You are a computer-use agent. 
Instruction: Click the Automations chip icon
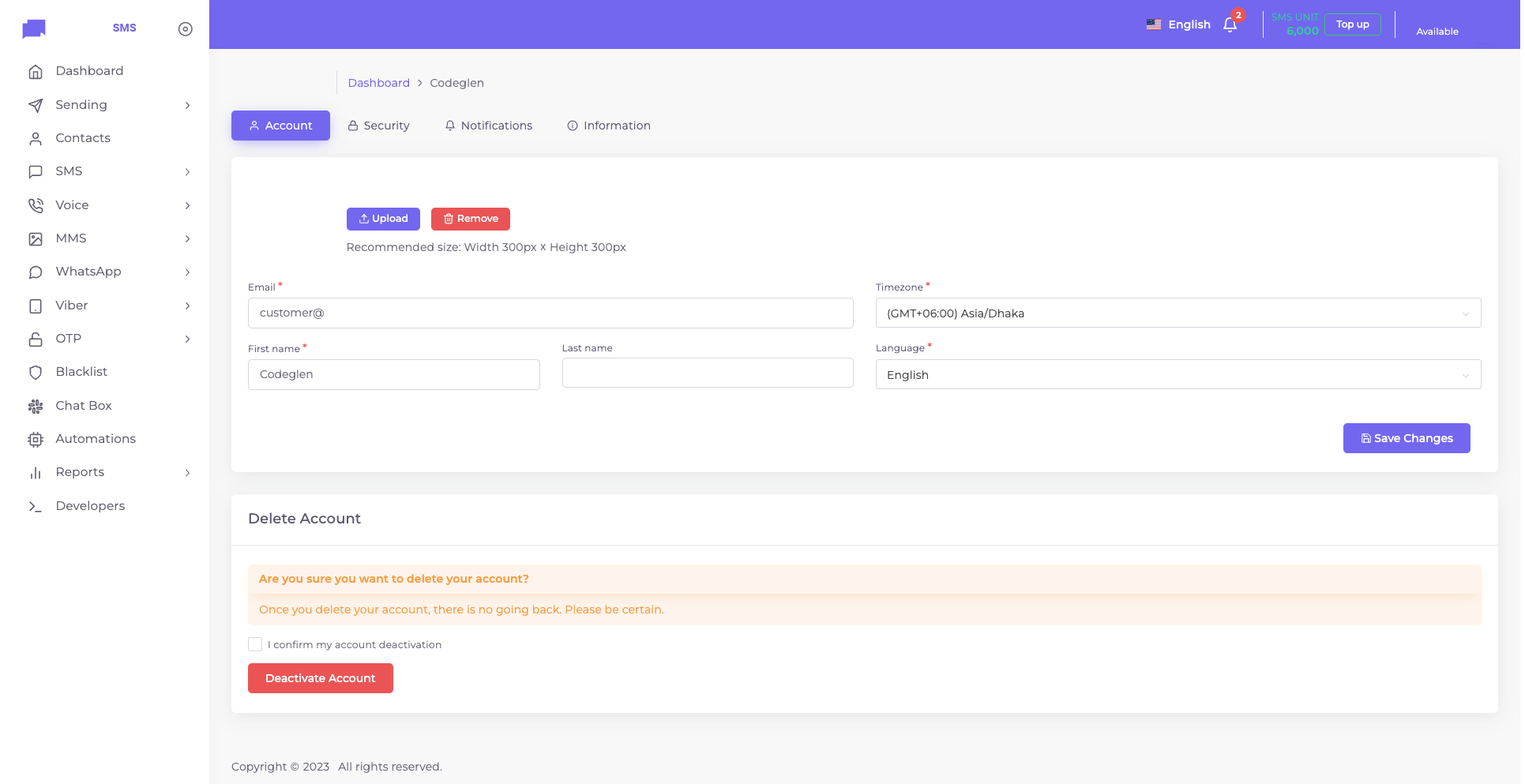pos(36,440)
